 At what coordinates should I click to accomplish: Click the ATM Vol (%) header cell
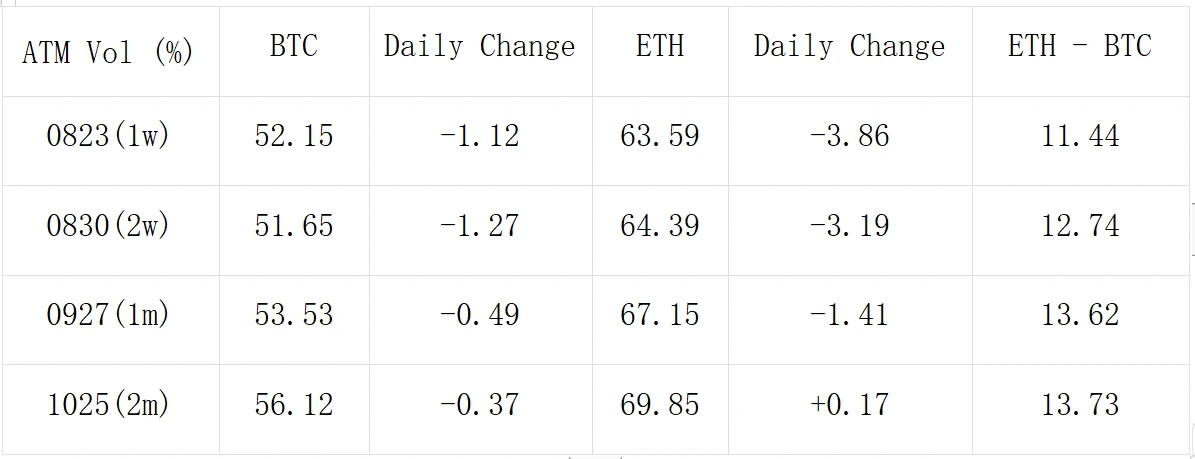point(108,52)
